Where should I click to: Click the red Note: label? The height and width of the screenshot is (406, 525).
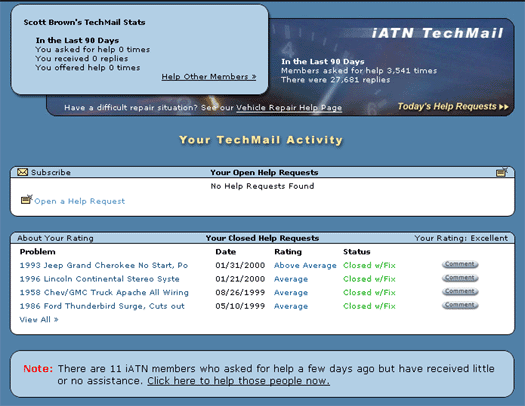pos(38,369)
